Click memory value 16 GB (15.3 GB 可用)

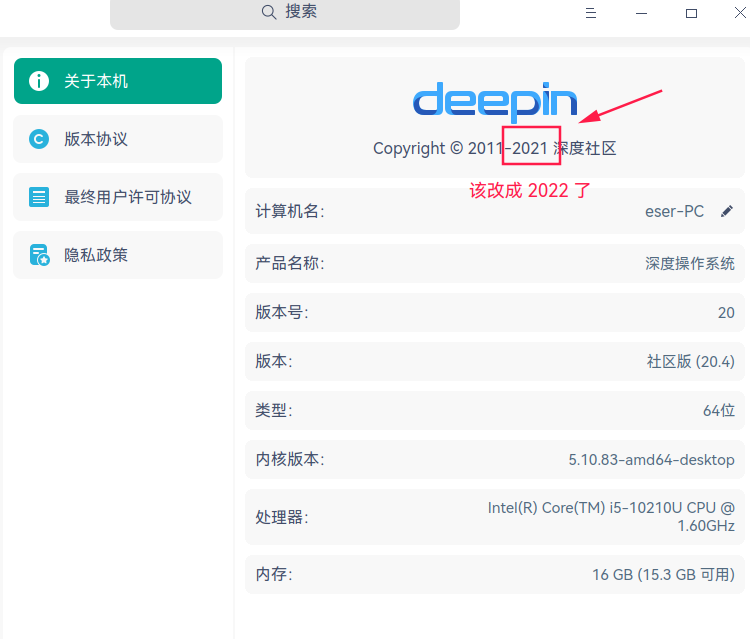(x=663, y=574)
